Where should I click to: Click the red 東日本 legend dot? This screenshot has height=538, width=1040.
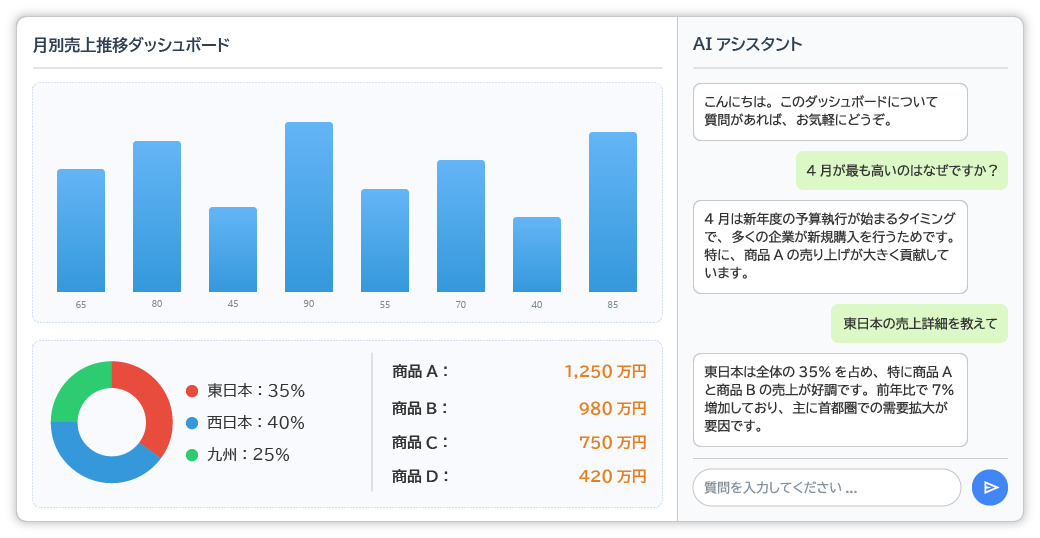pyautogui.click(x=192, y=391)
